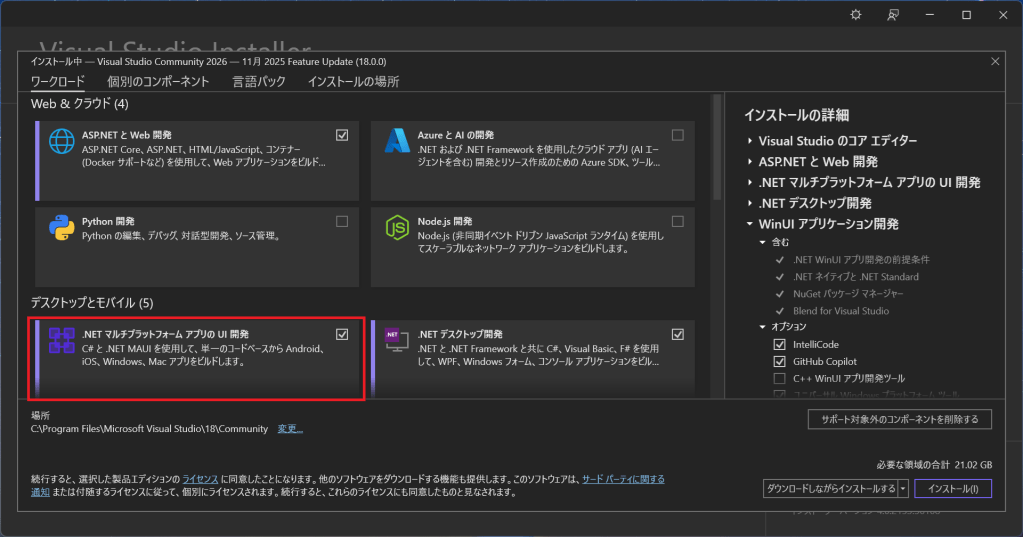Expand Visual Studio のコア エディター details
Viewport: 1023px width, 537px height.
(751, 141)
